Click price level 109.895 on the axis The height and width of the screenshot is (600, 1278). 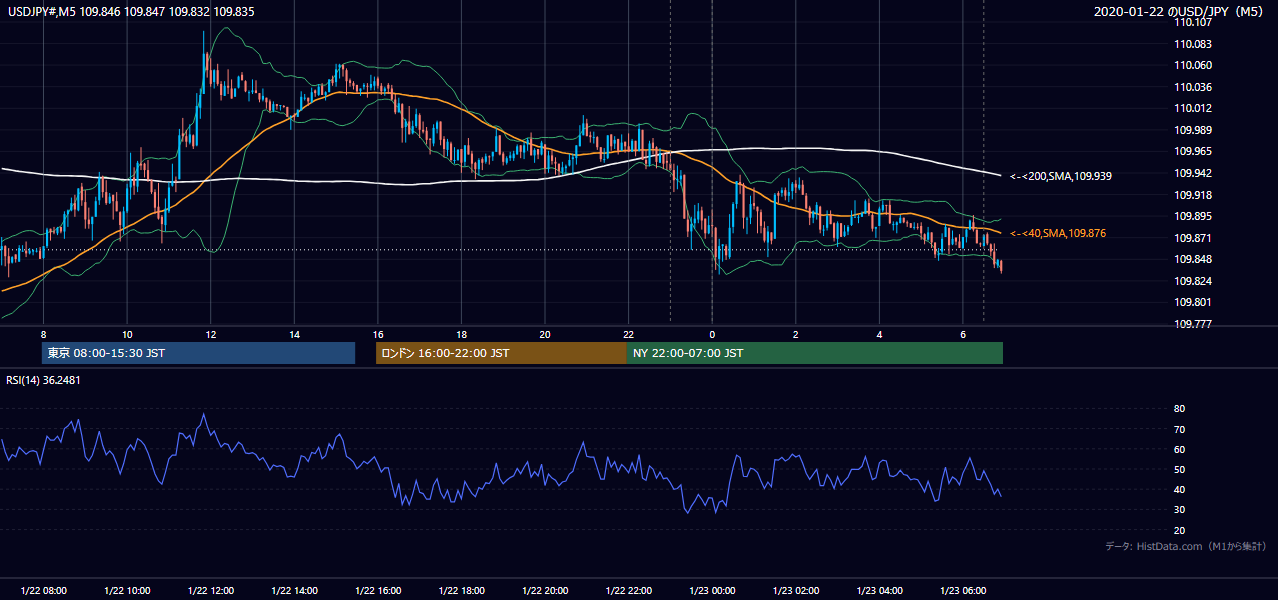[x=1192, y=216]
